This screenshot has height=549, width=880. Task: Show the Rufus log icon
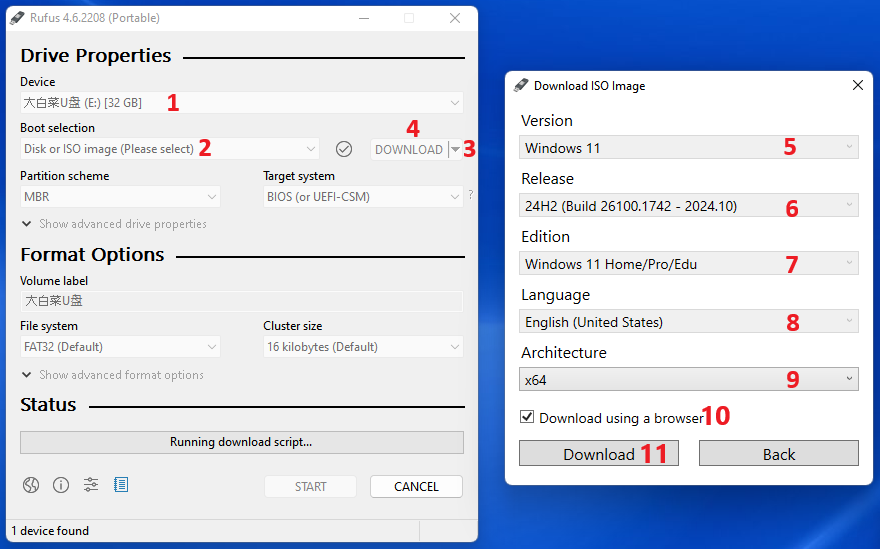121,484
